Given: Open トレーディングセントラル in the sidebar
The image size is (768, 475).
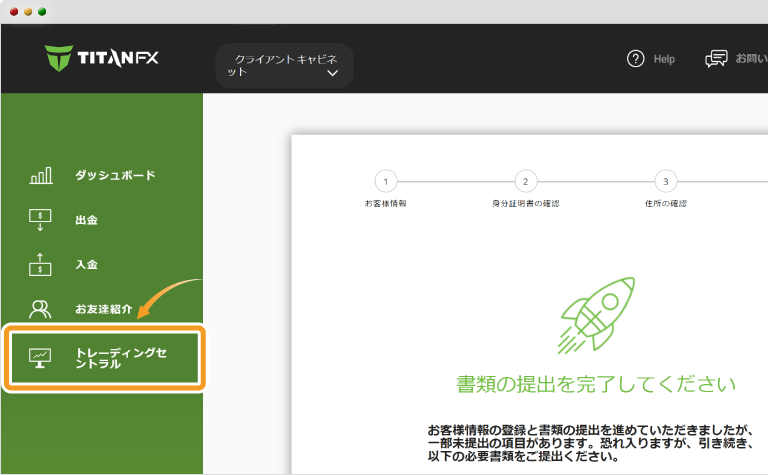Looking at the screenshot, I should [105, 358].
